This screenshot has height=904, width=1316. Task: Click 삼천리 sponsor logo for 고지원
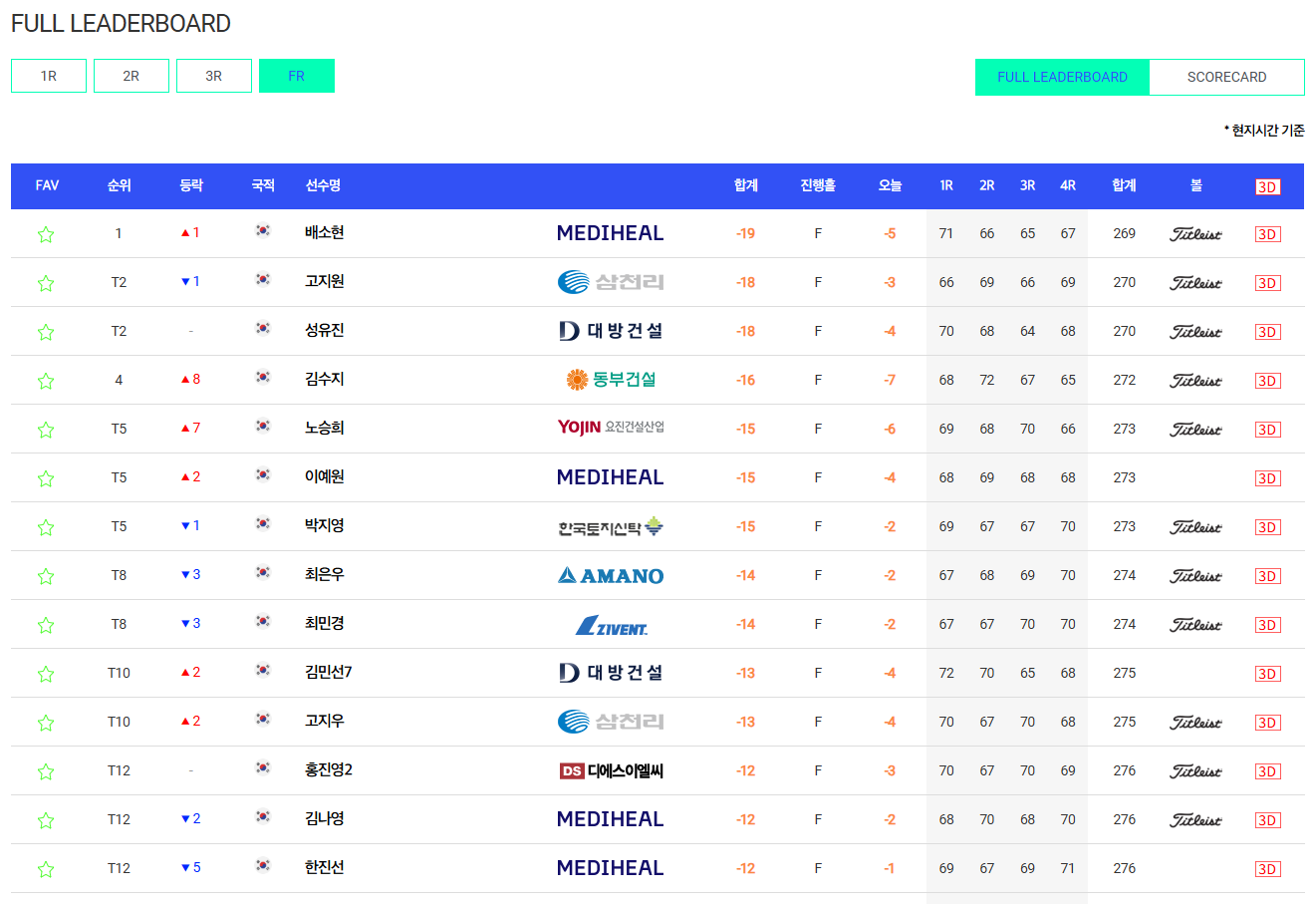click(610, 282)
